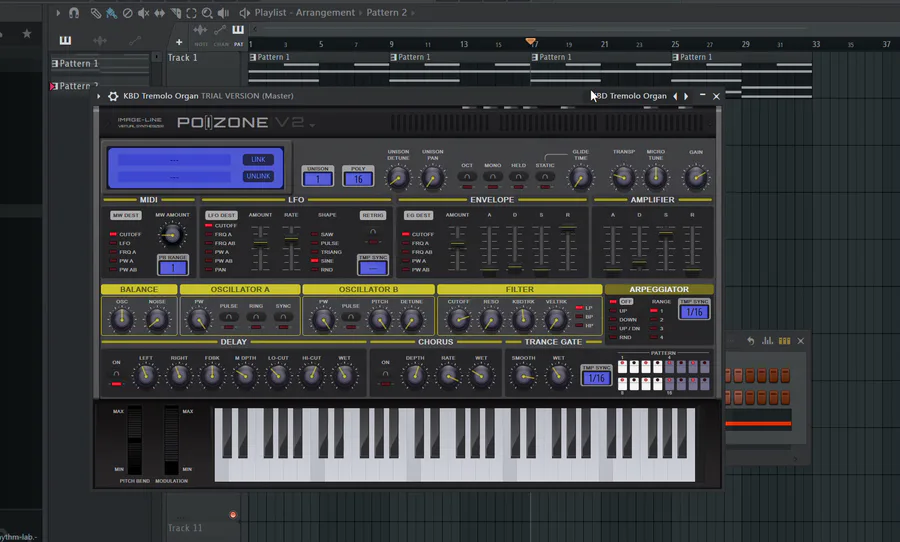Viewport: 900px width, 542px height.
Task: Open the Playlist speaker dropdown before title
Action: click(245, 13)
